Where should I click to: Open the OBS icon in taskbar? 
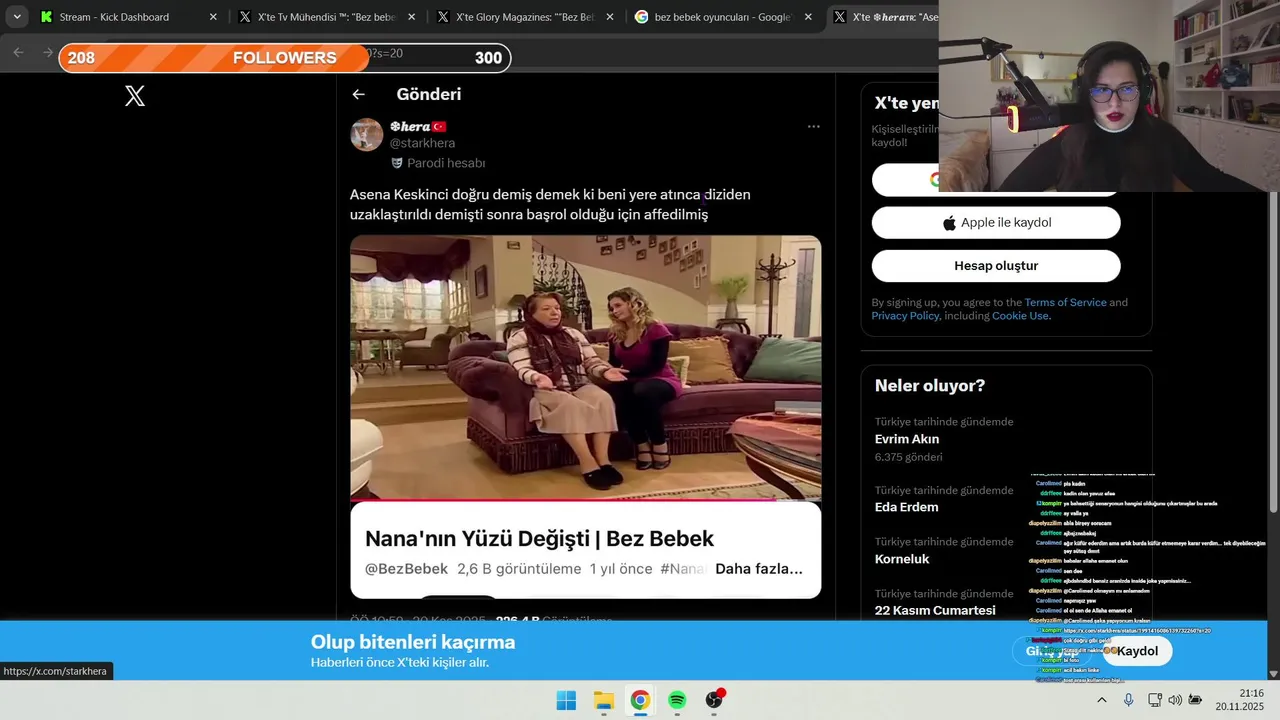pos(714,700)
